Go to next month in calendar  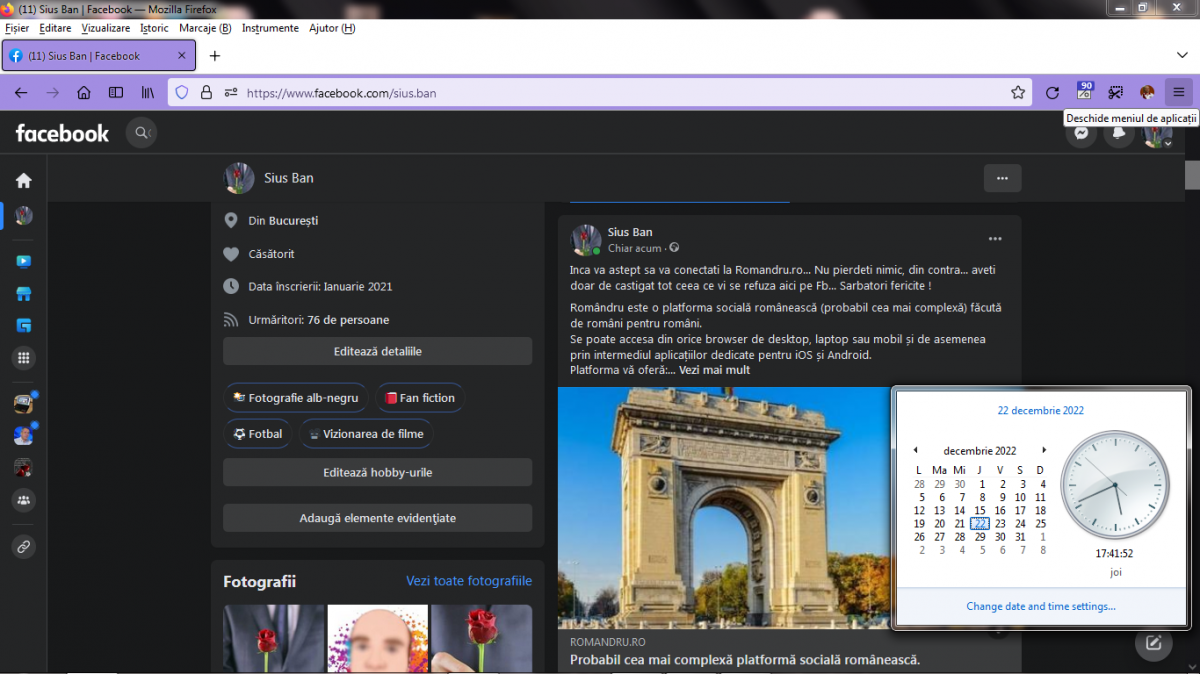click(1044, 451)
